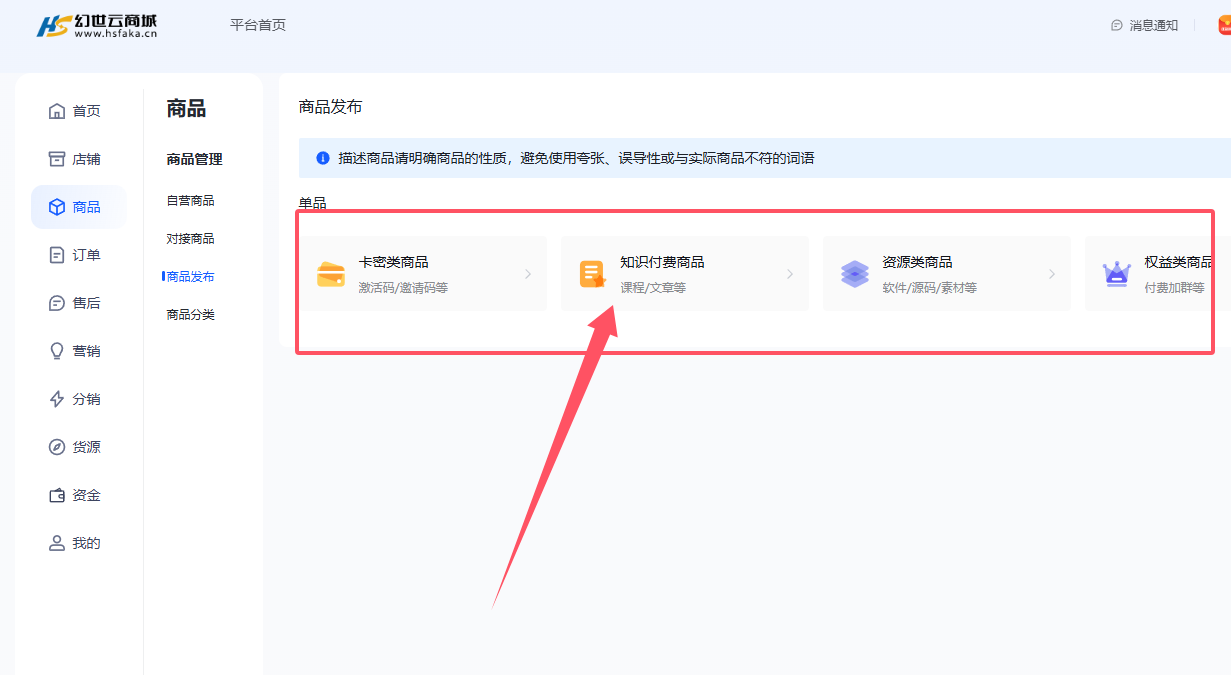Choose the 卡密类商品 product title
Viewport: 1231px width, 675px height.
click(394, 262)
